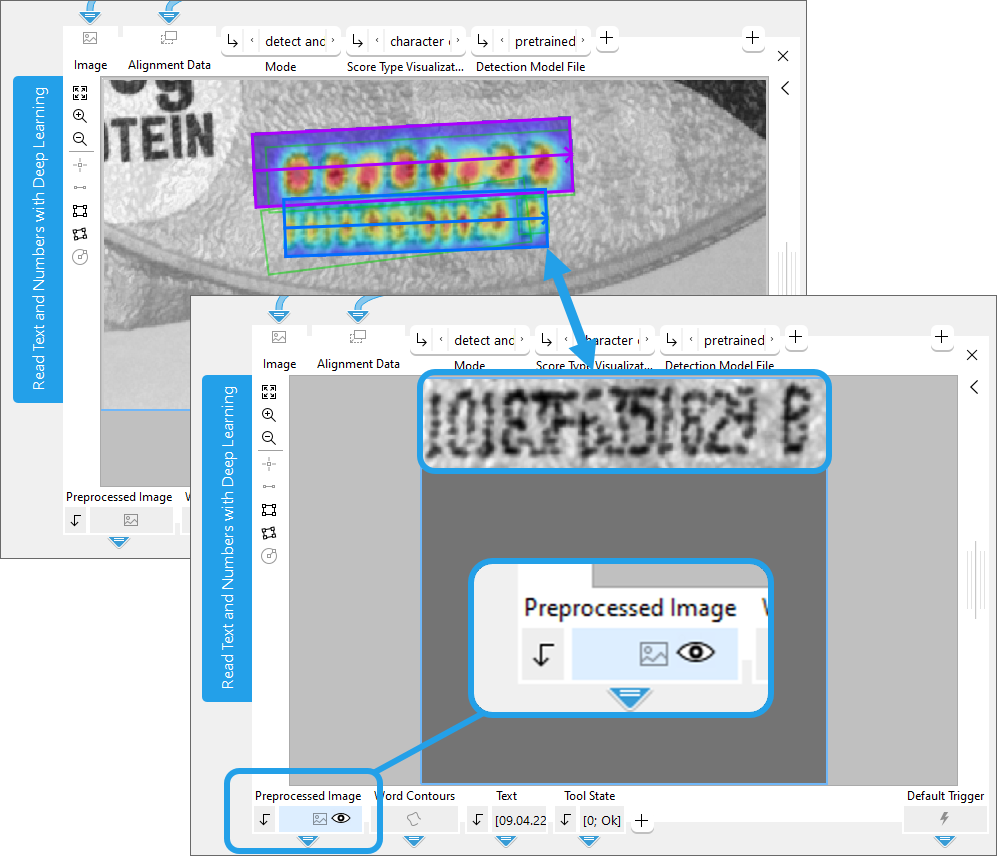Click far-right plus button in front window

click(942, 337)
